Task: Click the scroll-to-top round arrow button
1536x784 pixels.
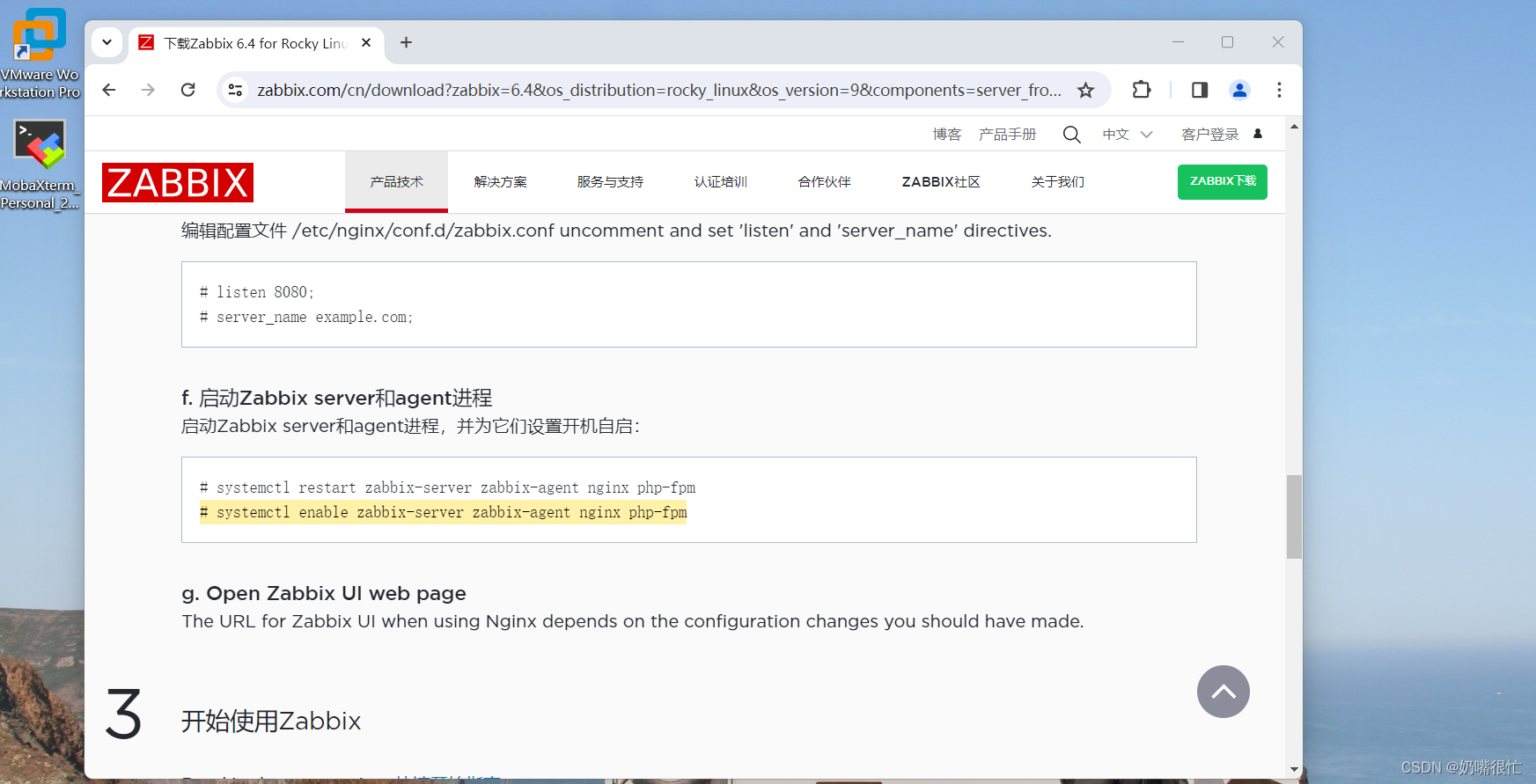Action: [x=1224, y=692]
